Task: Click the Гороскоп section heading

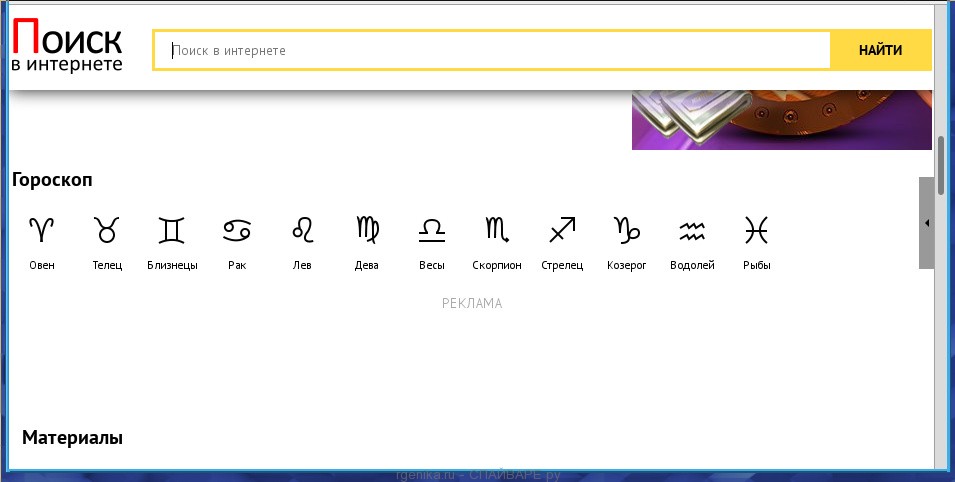Action: [52, 180]
